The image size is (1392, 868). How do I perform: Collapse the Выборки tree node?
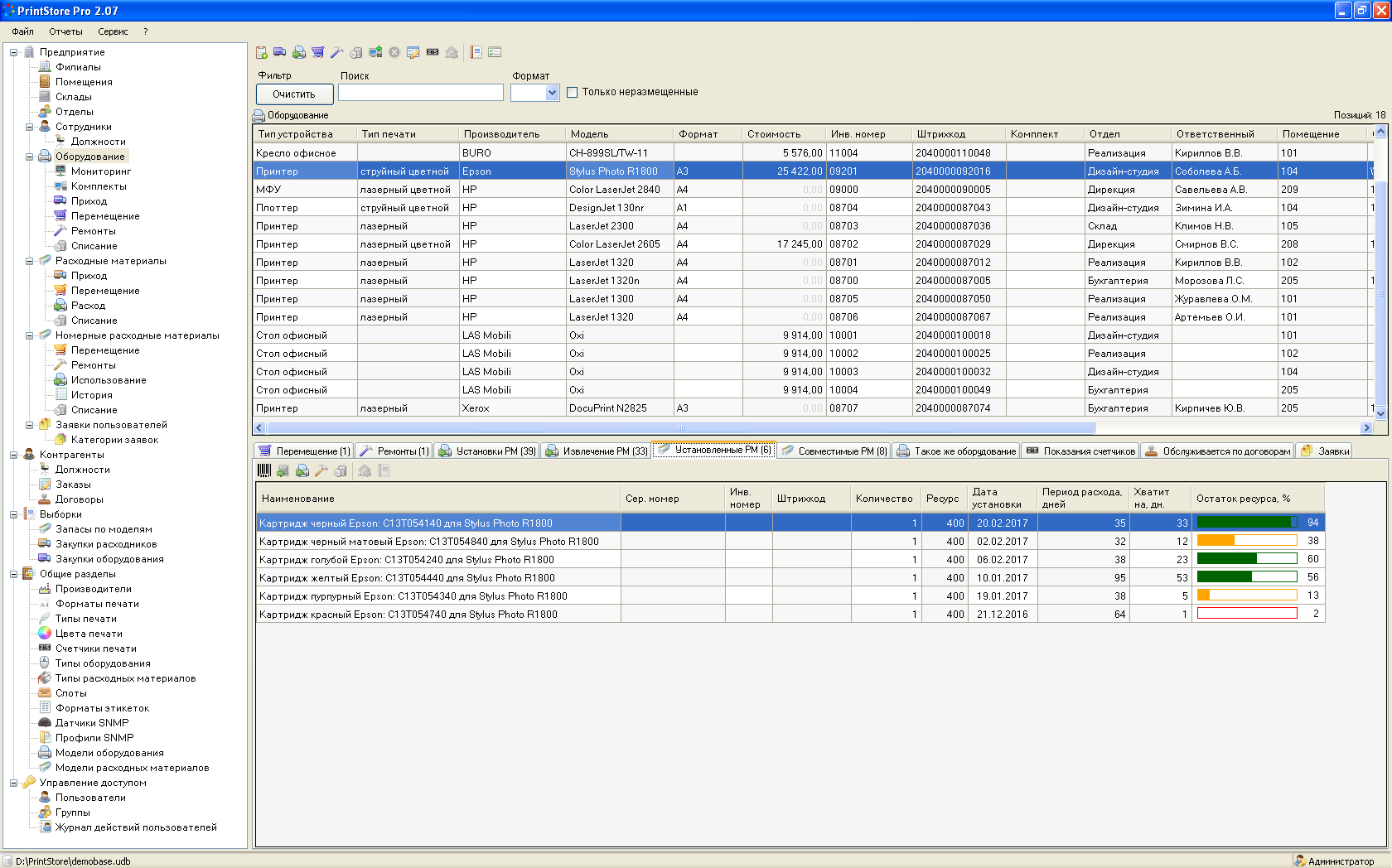[x=13, y=514]
